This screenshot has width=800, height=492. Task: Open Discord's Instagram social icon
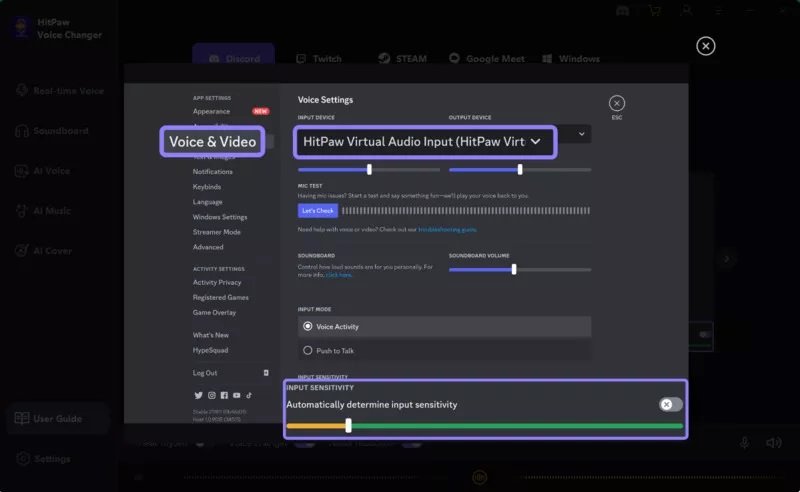tap(212, 395)
